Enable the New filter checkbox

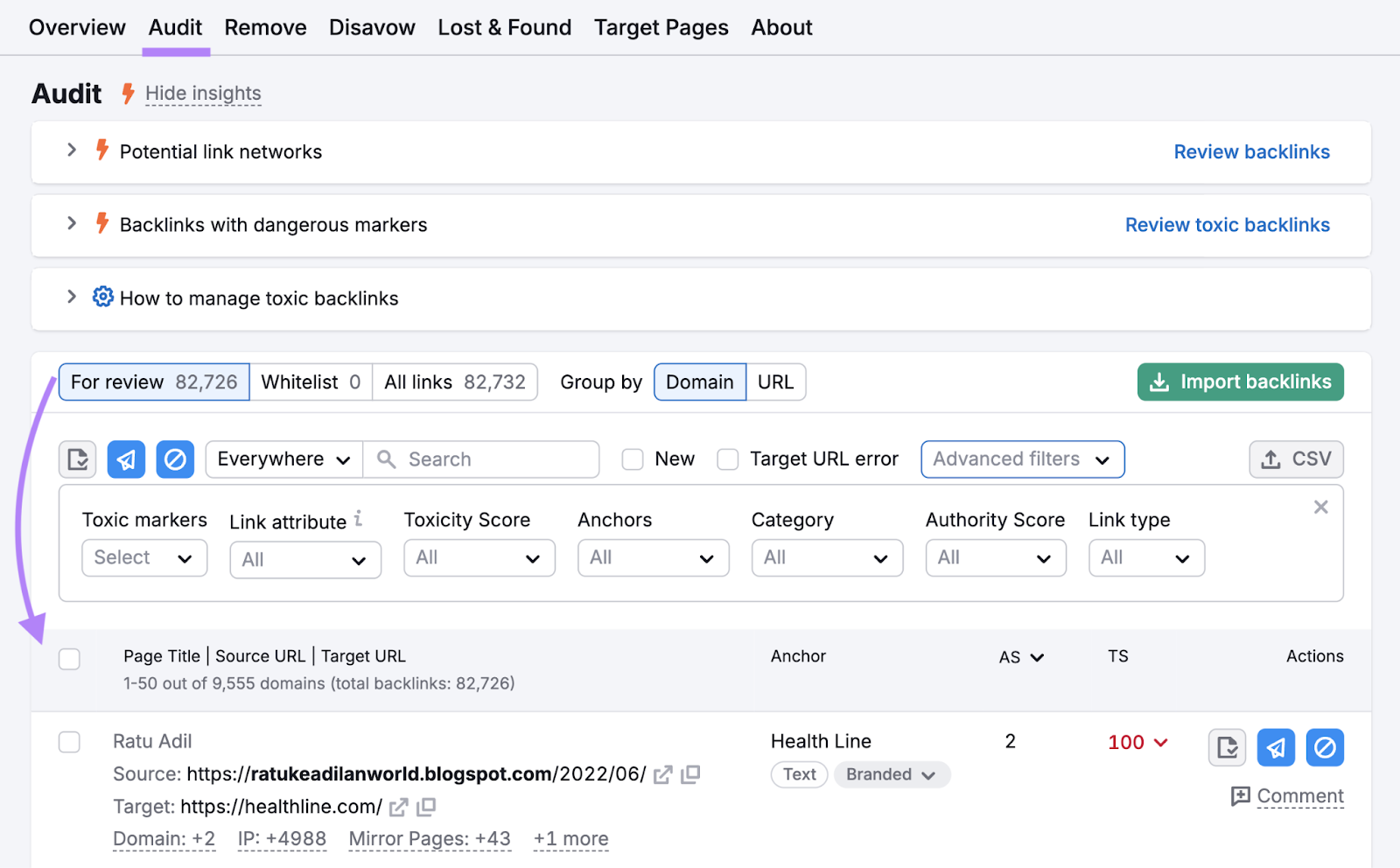tap(632, 458)
